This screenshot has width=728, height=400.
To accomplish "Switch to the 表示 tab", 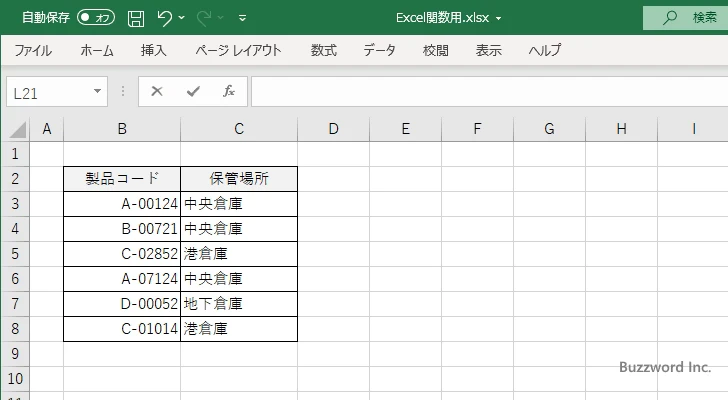I will click(x=488, y=50).
